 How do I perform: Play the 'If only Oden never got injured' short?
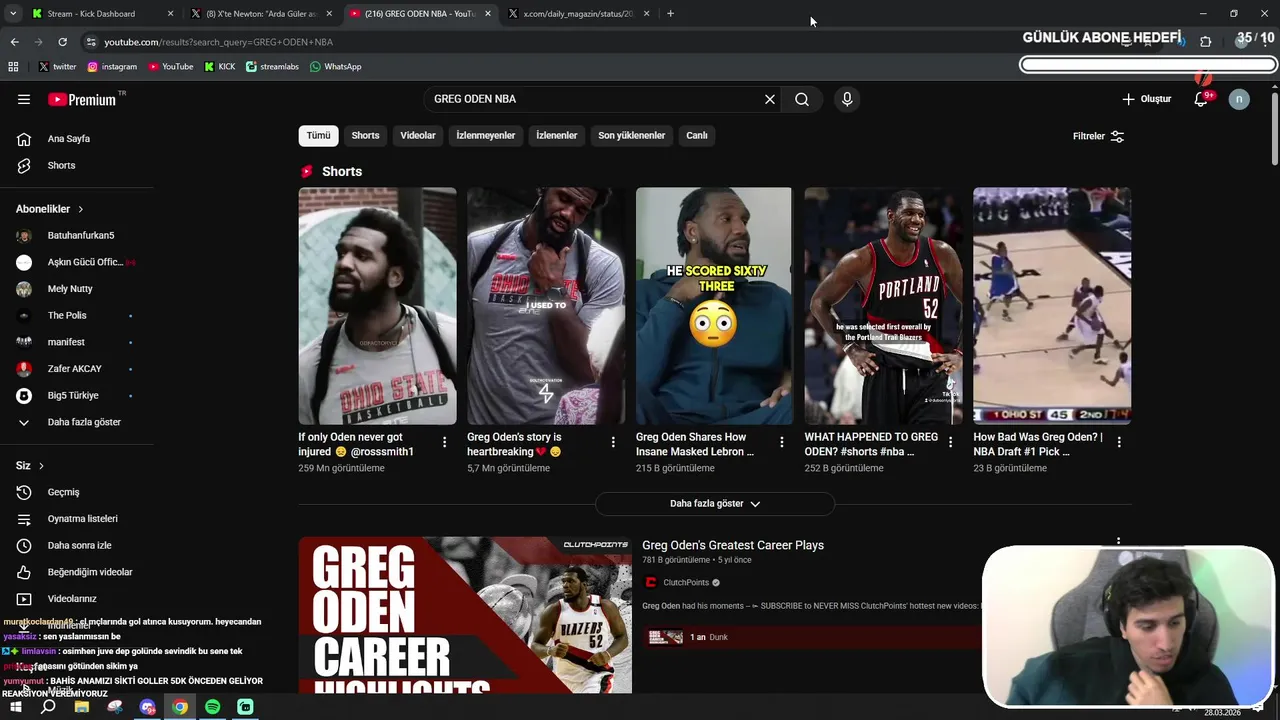pyautogui.click(x=377, y=306)
